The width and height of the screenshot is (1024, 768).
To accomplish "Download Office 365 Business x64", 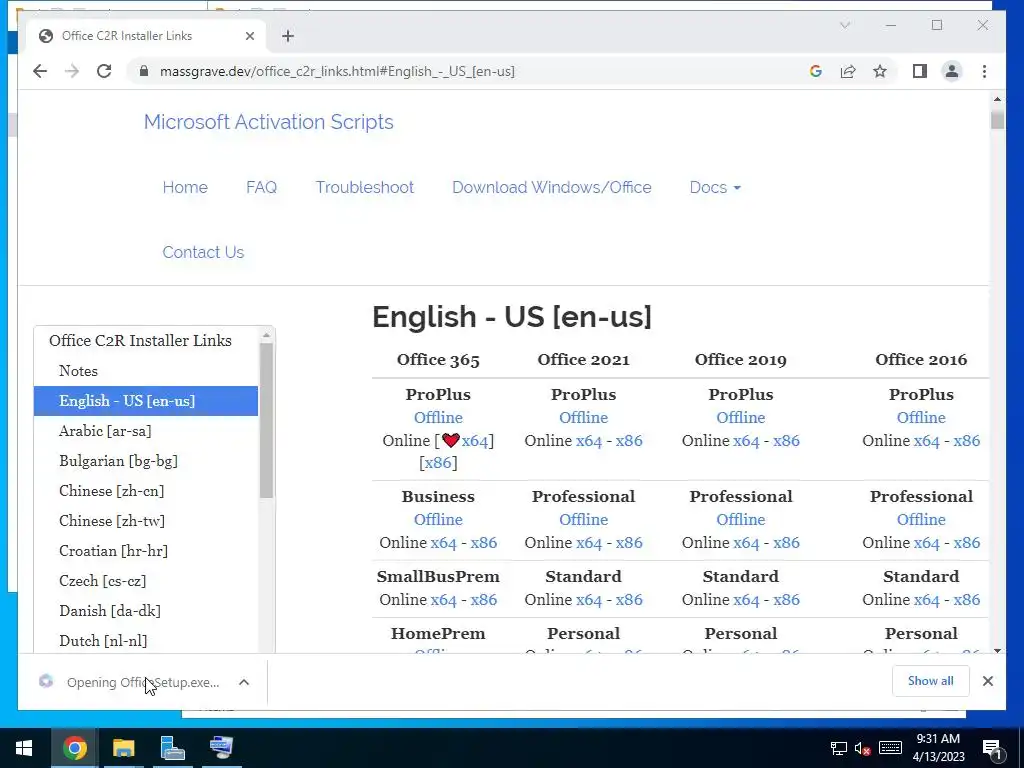I will pos(443,543).
